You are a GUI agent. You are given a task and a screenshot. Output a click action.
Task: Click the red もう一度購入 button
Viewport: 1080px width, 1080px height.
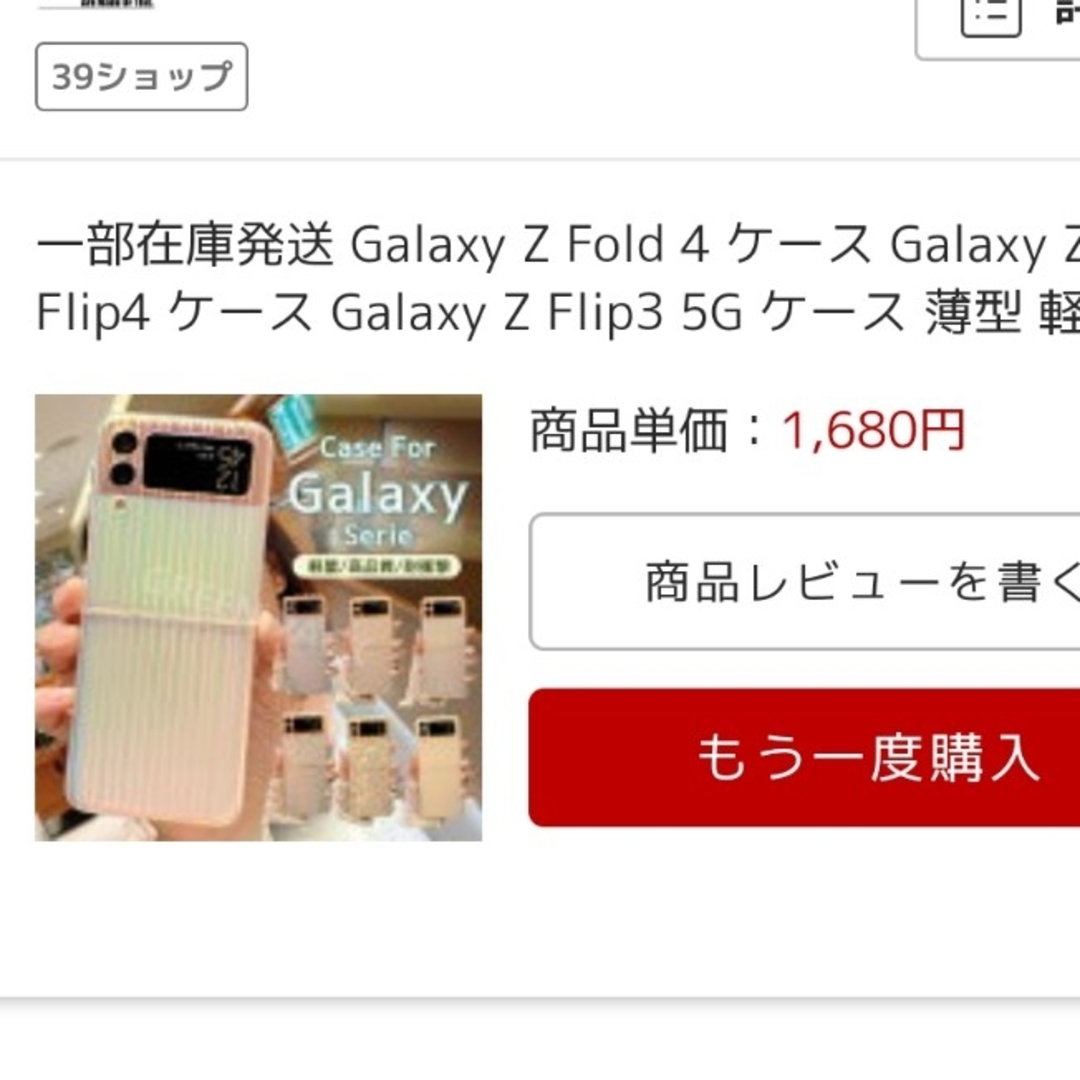[804, 758]
